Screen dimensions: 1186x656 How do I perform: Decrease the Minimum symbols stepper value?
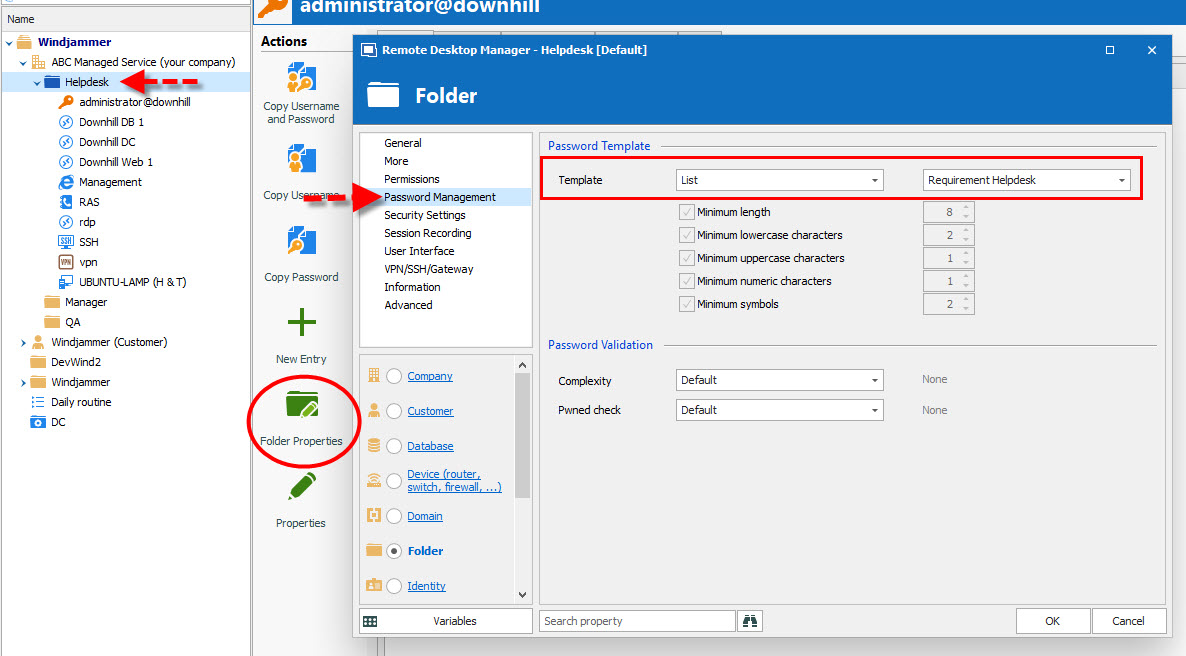coord(966,309)
